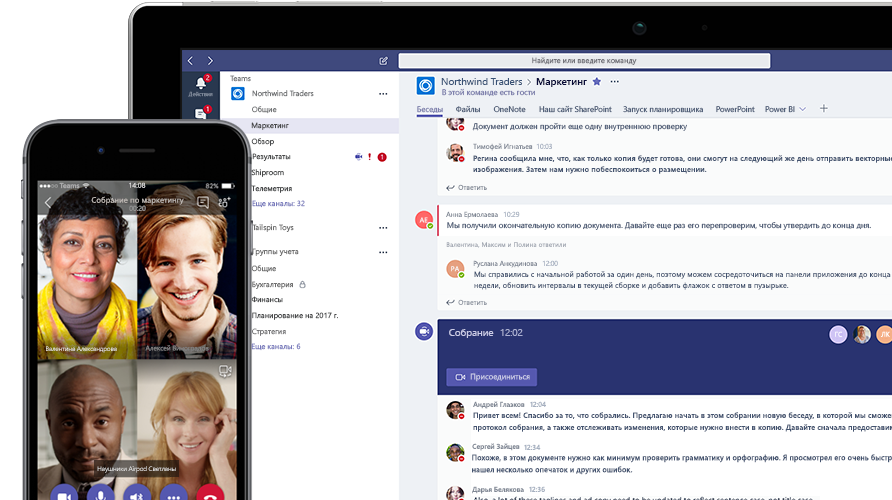This screenshot has height=500, width=892.
Task: Select the Общие channel under Northwind Traders
Action: click(x=264, y=109)
